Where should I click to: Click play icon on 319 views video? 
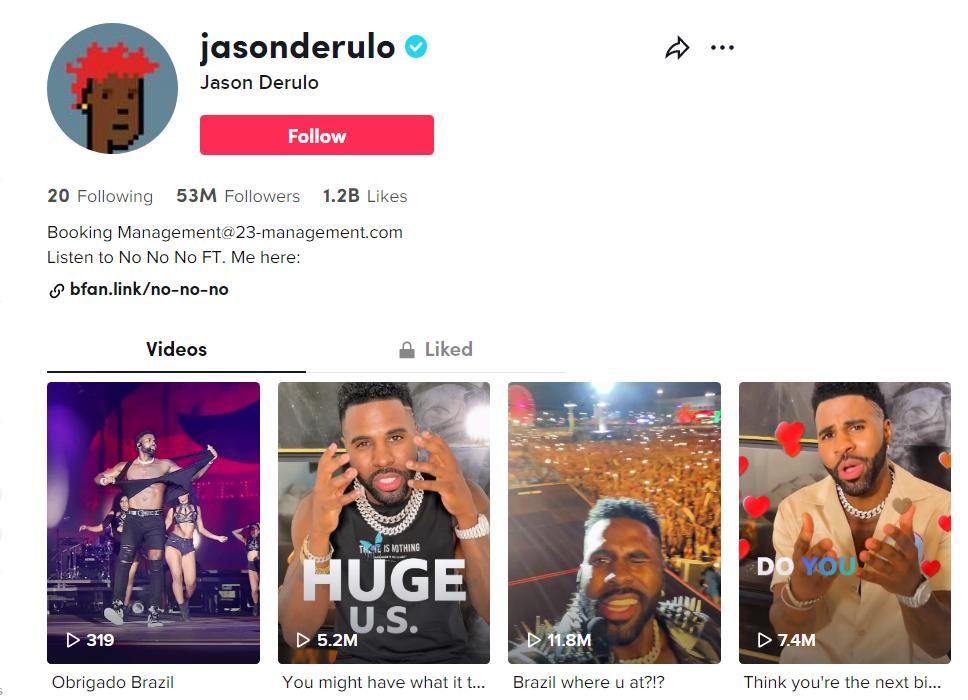click(73, 640)
